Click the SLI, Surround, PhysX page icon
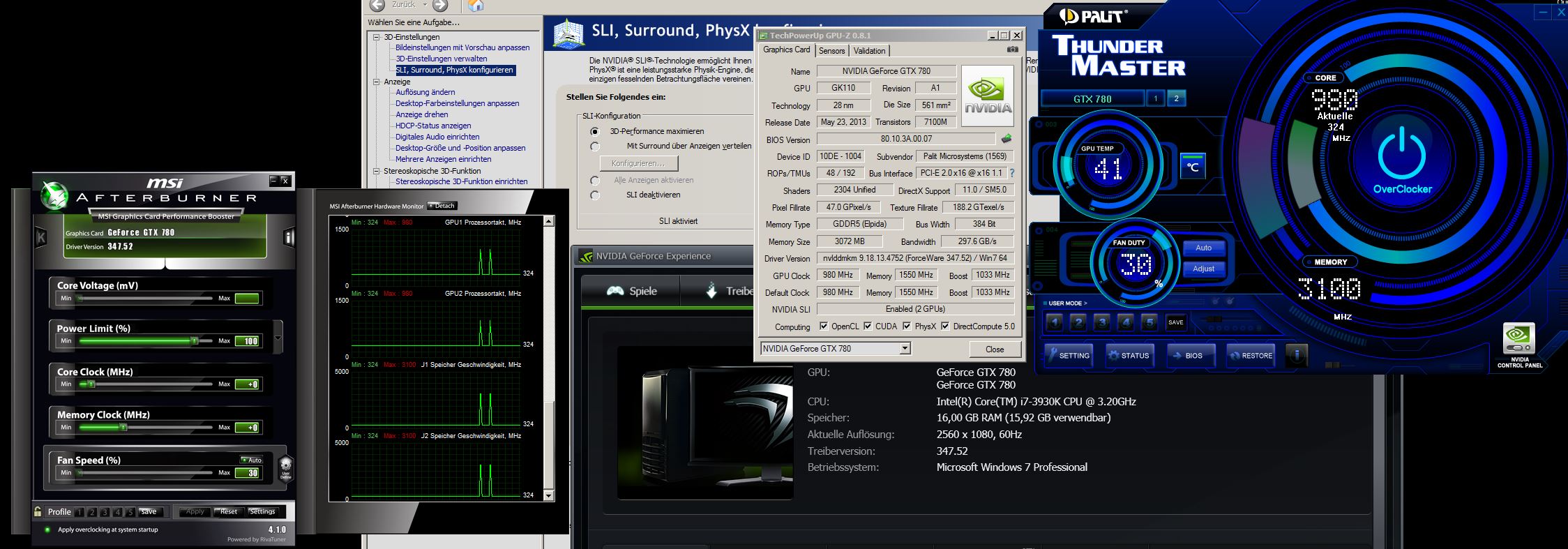 coord(568,33)
